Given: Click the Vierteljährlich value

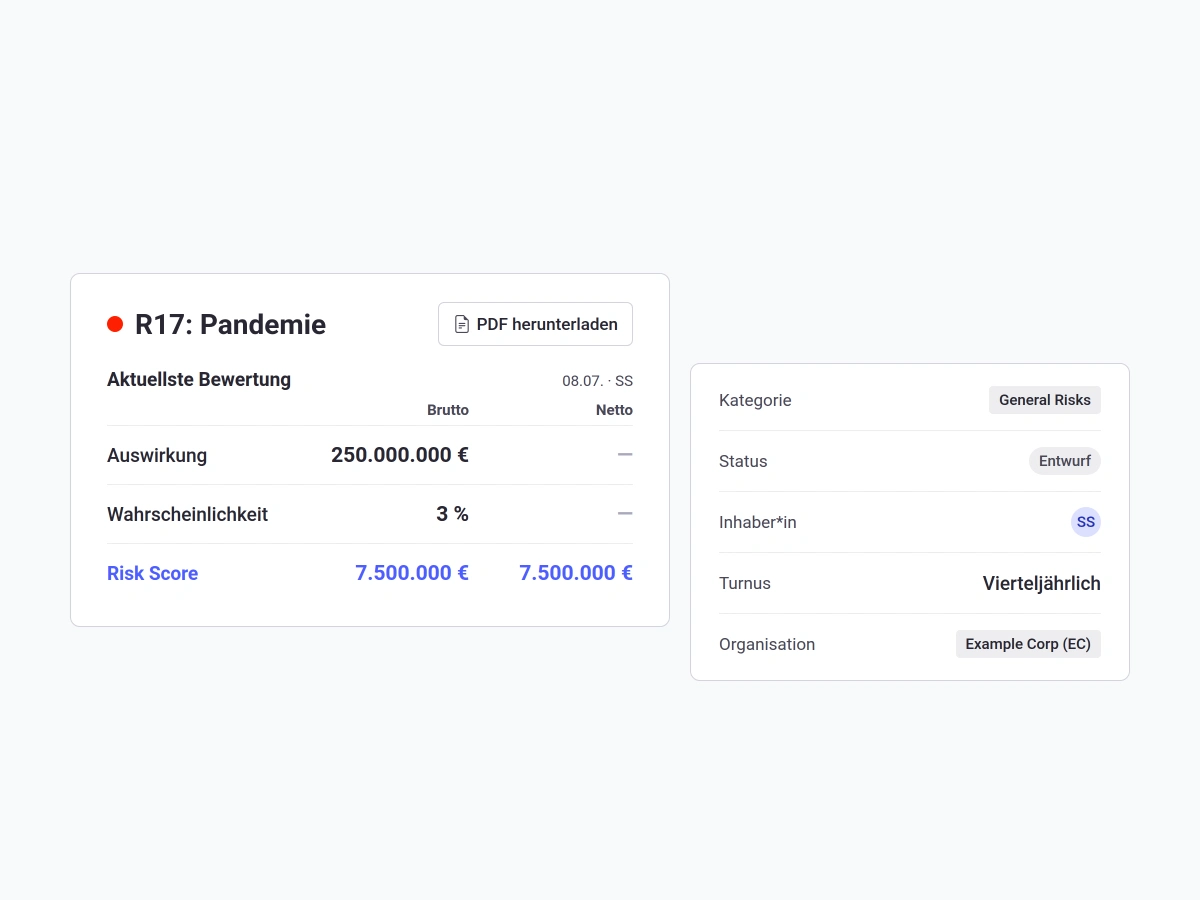Looking at the screenshot, I should point(1042,583).
